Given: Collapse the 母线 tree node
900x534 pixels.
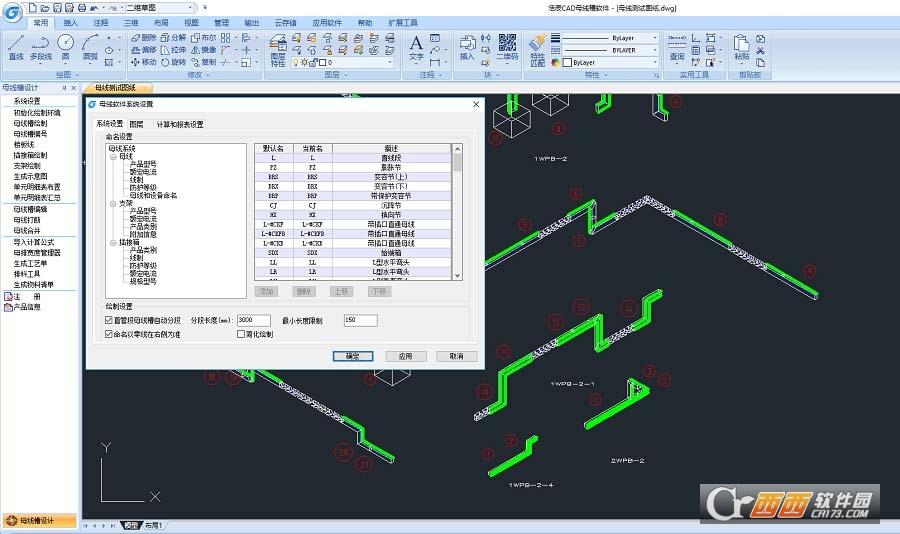Looking at the screenshot, I should (x=113, y=156).
